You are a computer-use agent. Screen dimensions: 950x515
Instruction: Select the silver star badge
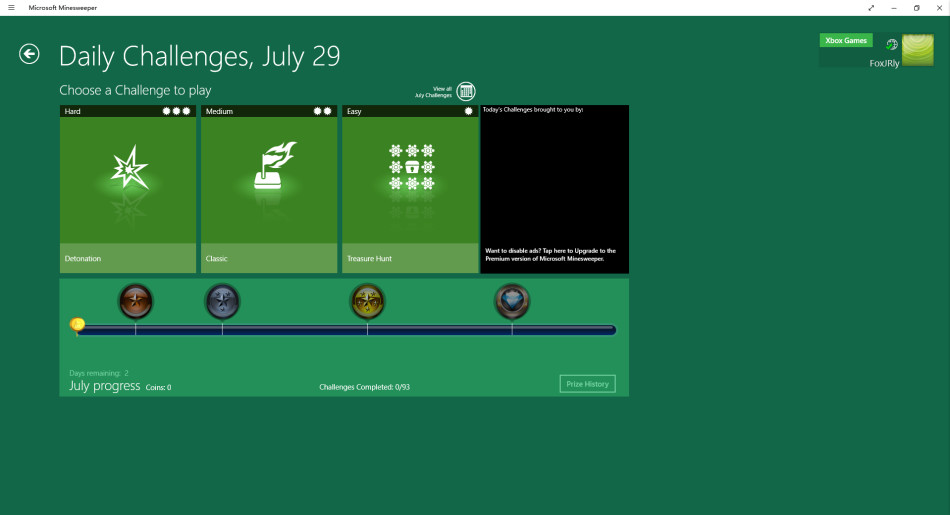pos(222,301)
